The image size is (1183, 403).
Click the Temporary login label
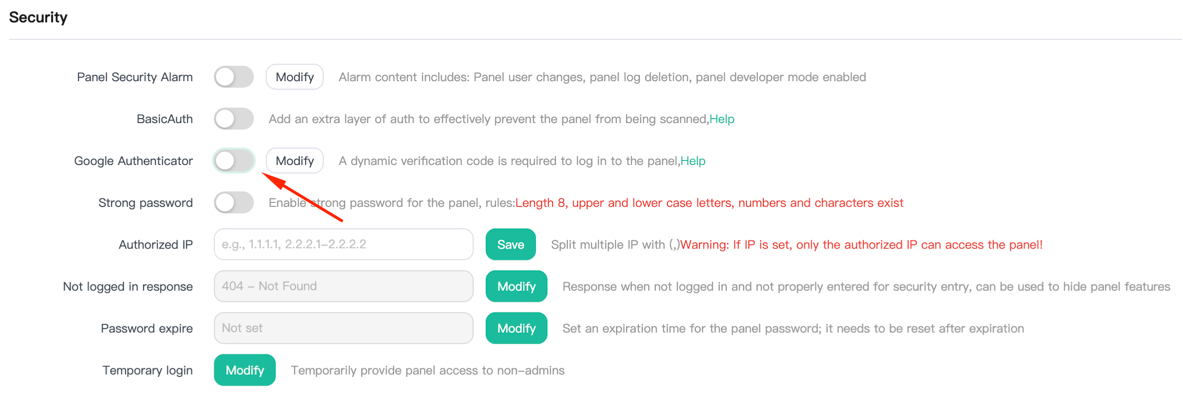coord(148,371)
